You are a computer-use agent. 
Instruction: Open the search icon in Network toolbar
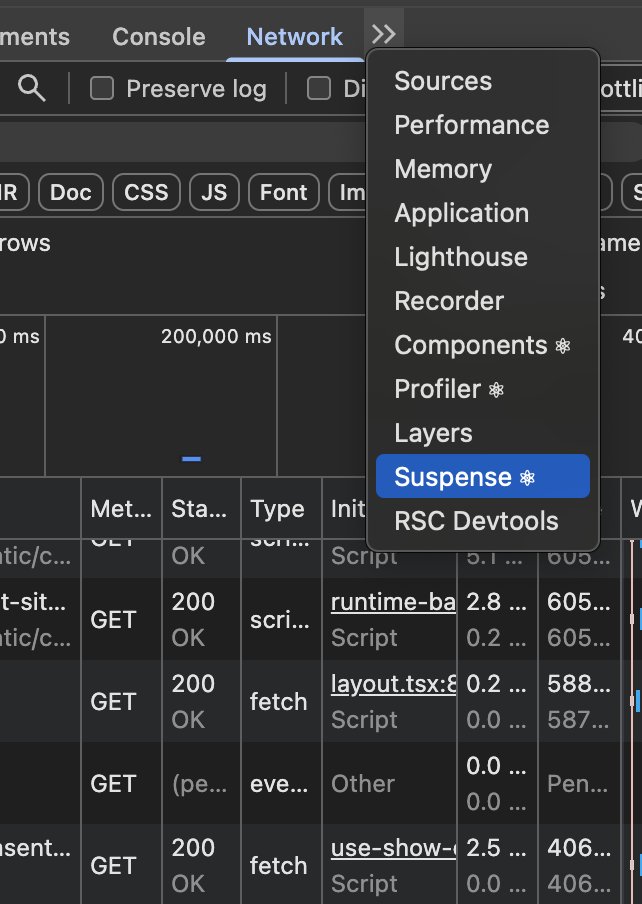coord(32,88)
